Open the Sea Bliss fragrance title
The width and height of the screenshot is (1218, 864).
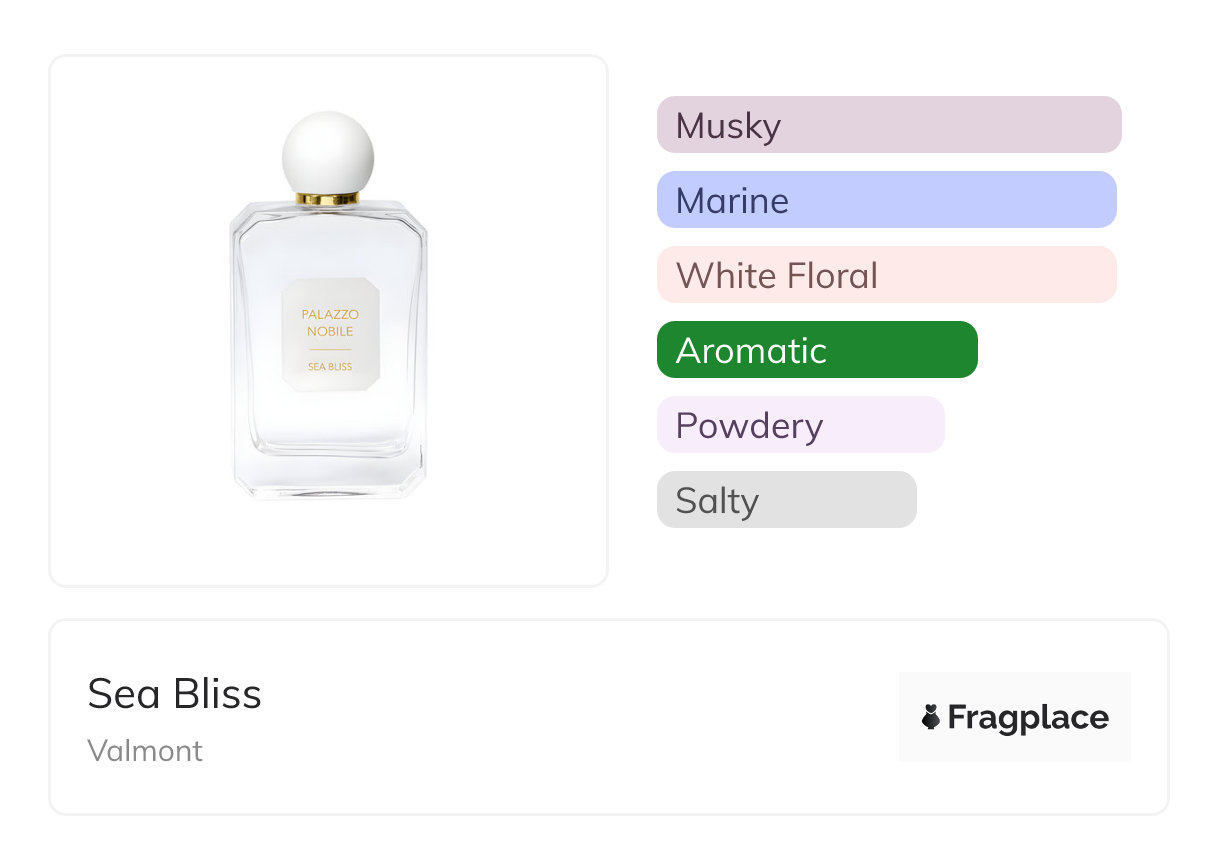[x=175, y=694]
